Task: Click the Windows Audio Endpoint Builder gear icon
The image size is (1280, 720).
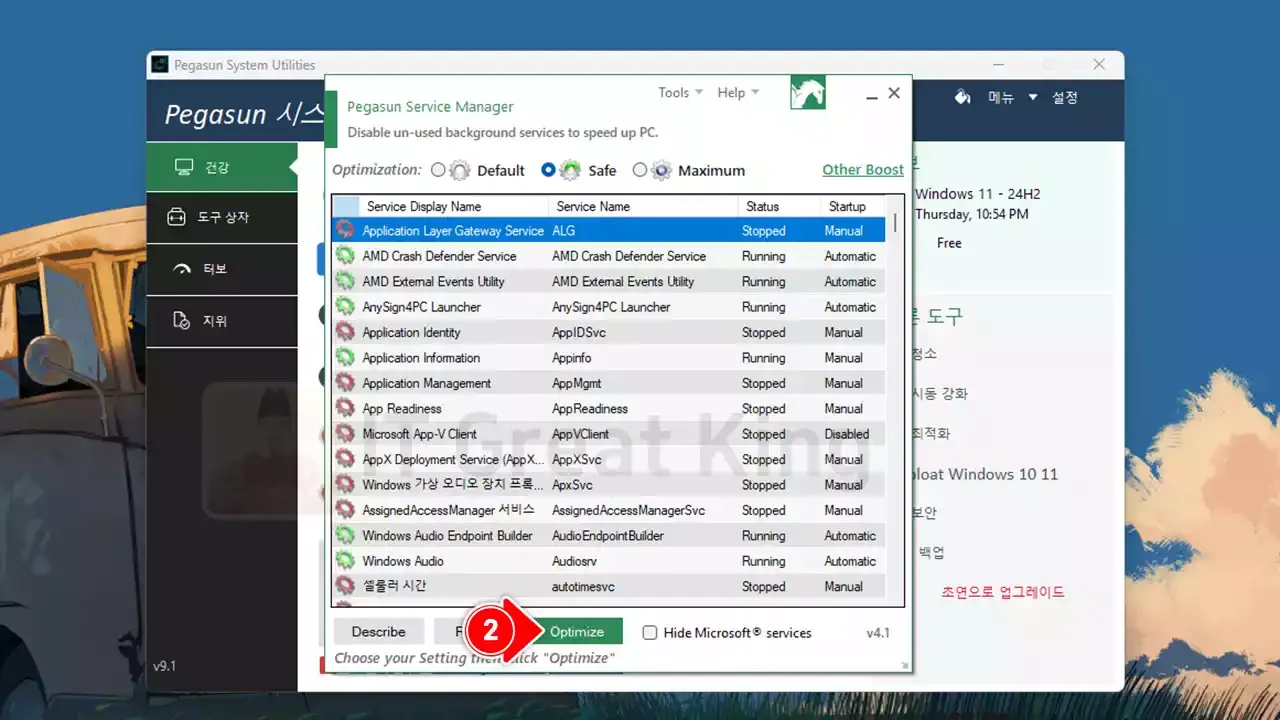Action: pyautogui.click(x=345, y=535)
